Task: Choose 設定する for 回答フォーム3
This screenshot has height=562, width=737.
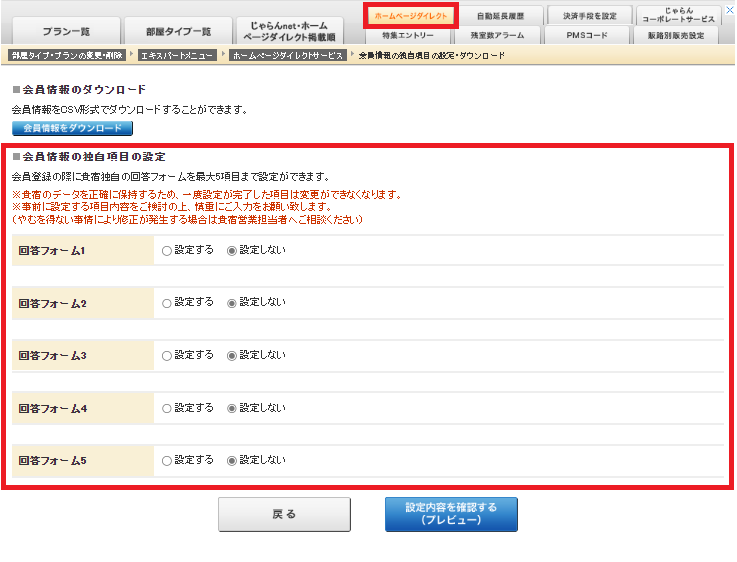Action: 167,355
